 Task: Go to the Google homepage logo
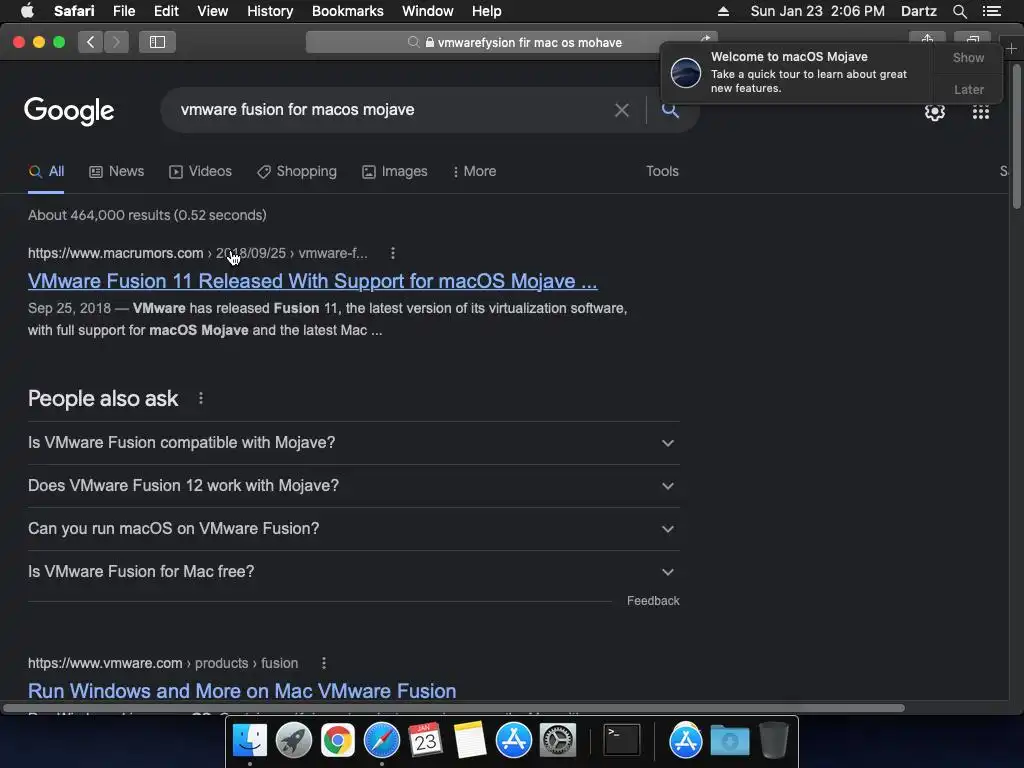[x=69, y=111]
